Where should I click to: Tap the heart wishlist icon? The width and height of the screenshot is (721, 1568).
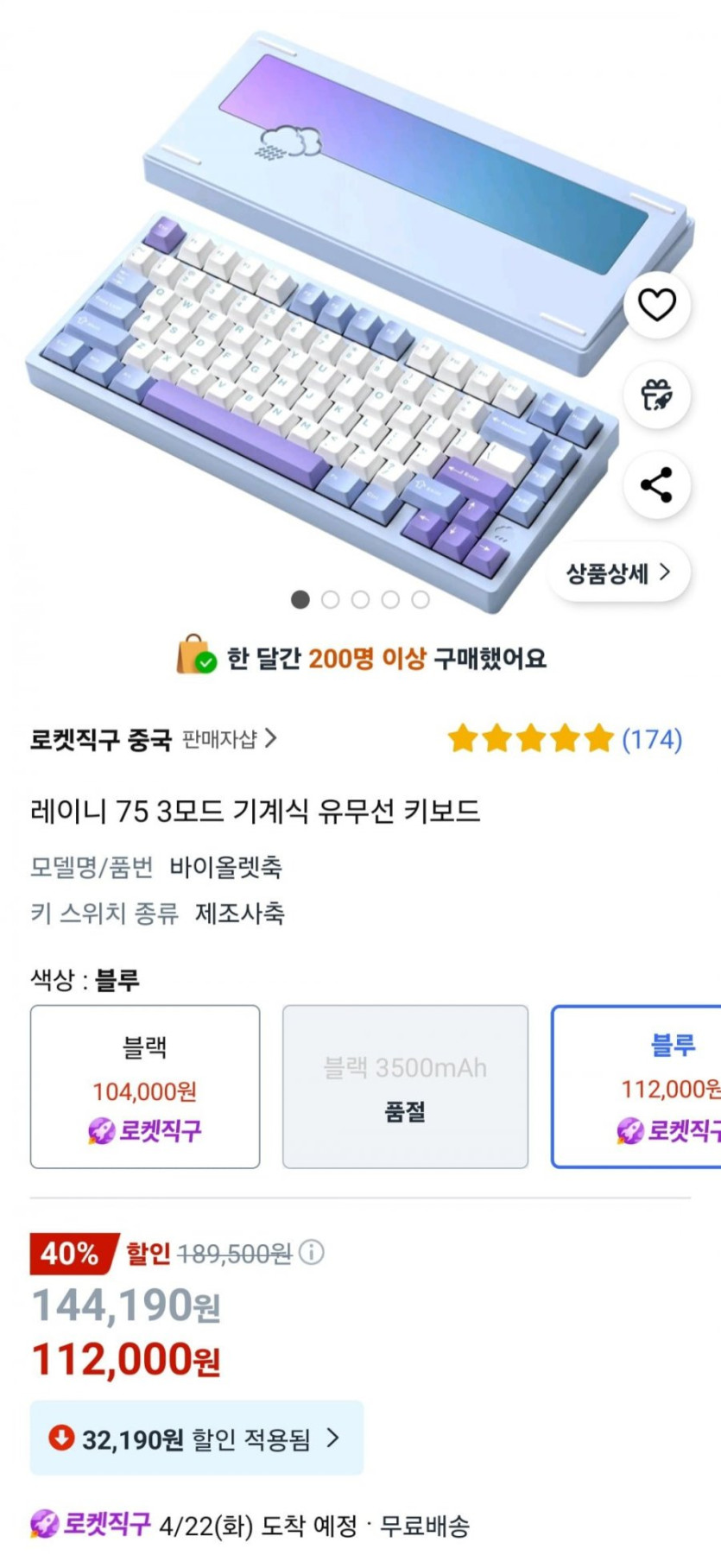pyautogui.click(x=656, y=305)
